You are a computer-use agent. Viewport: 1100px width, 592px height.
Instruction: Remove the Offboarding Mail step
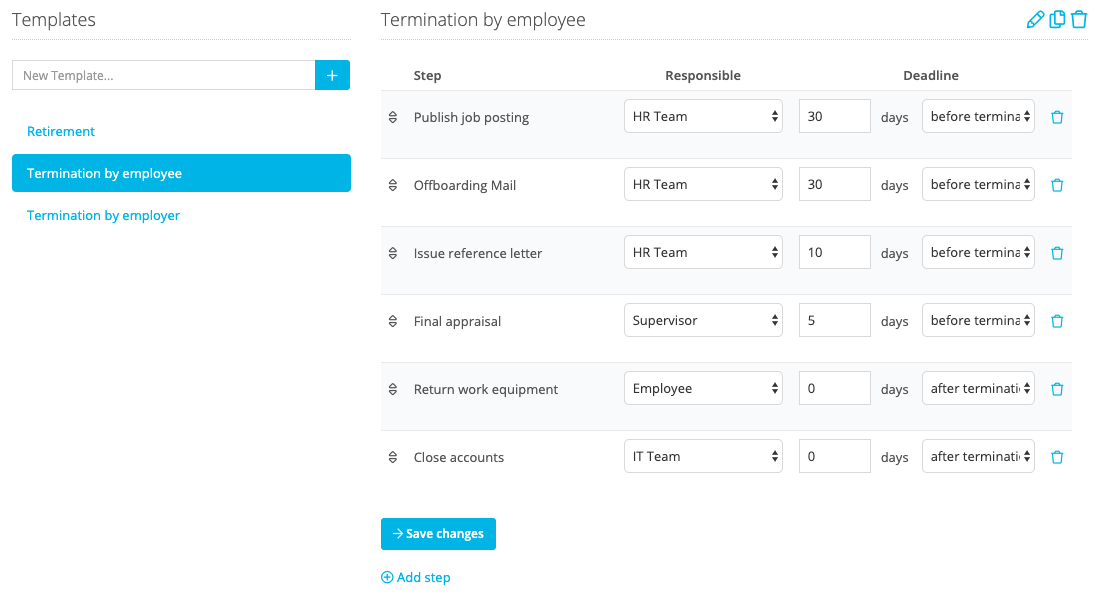point(1057,184)
